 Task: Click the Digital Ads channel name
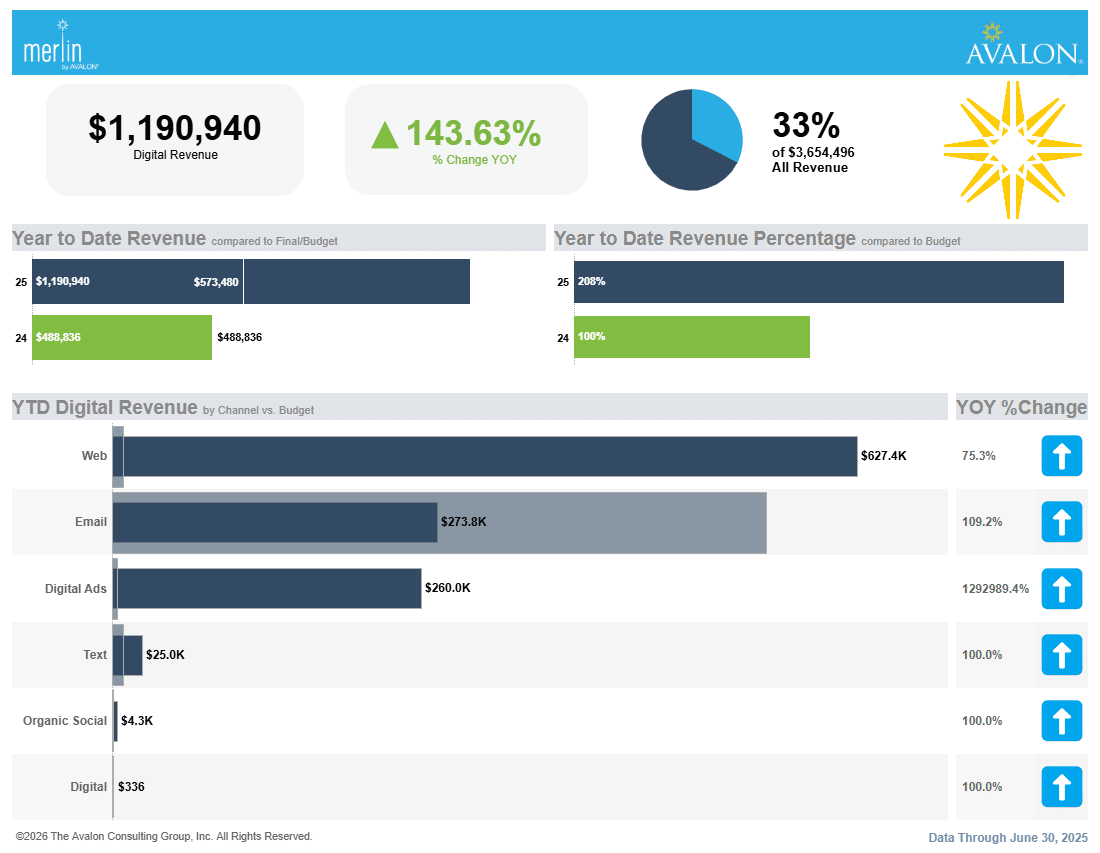click(76, 589)
